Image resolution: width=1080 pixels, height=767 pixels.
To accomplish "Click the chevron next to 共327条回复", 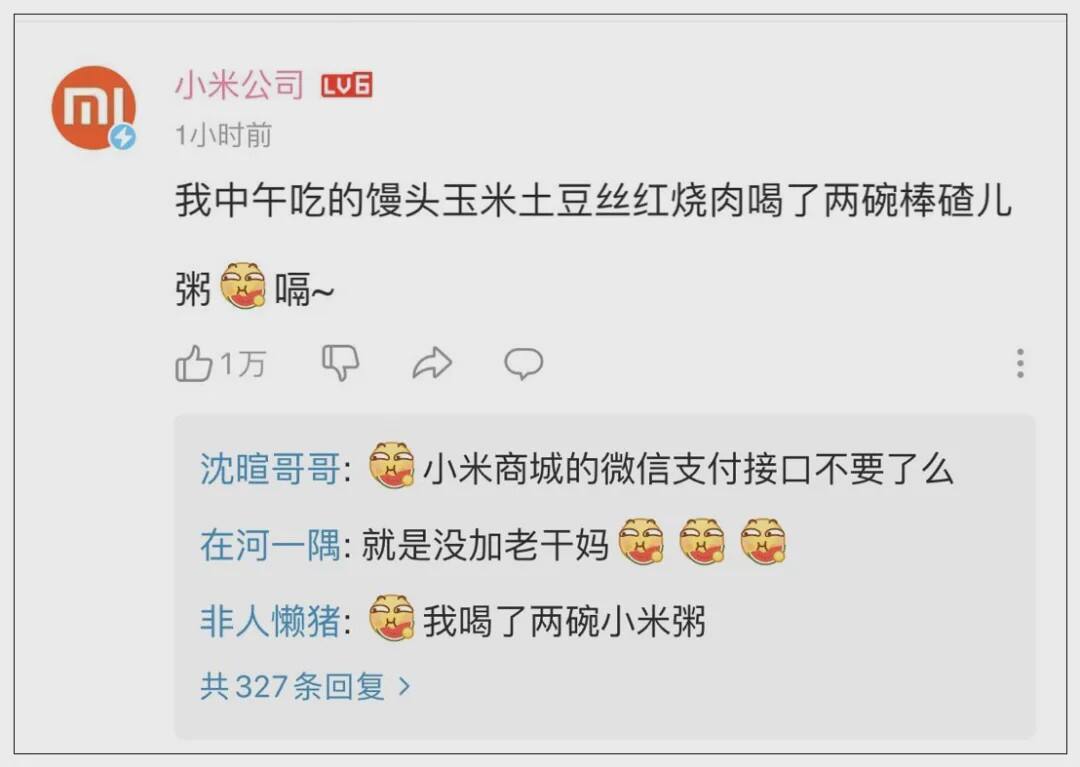I will 405,686.
